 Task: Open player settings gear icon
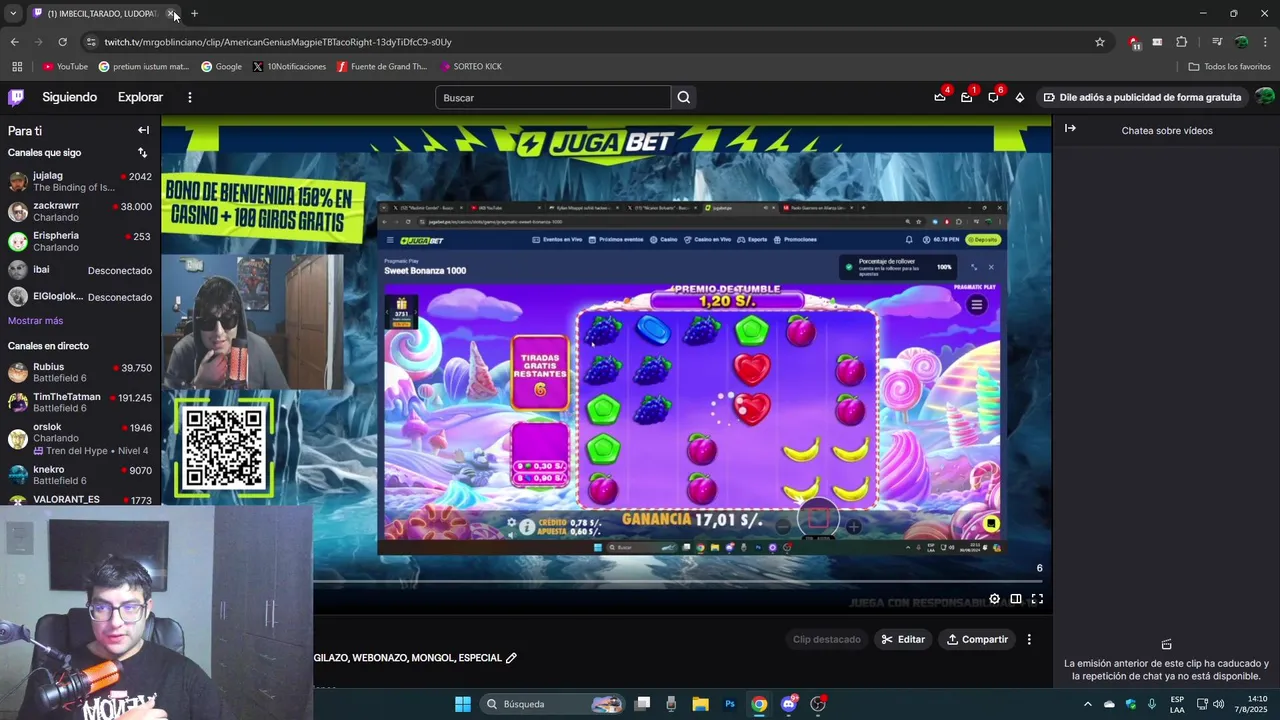[994, 599]
